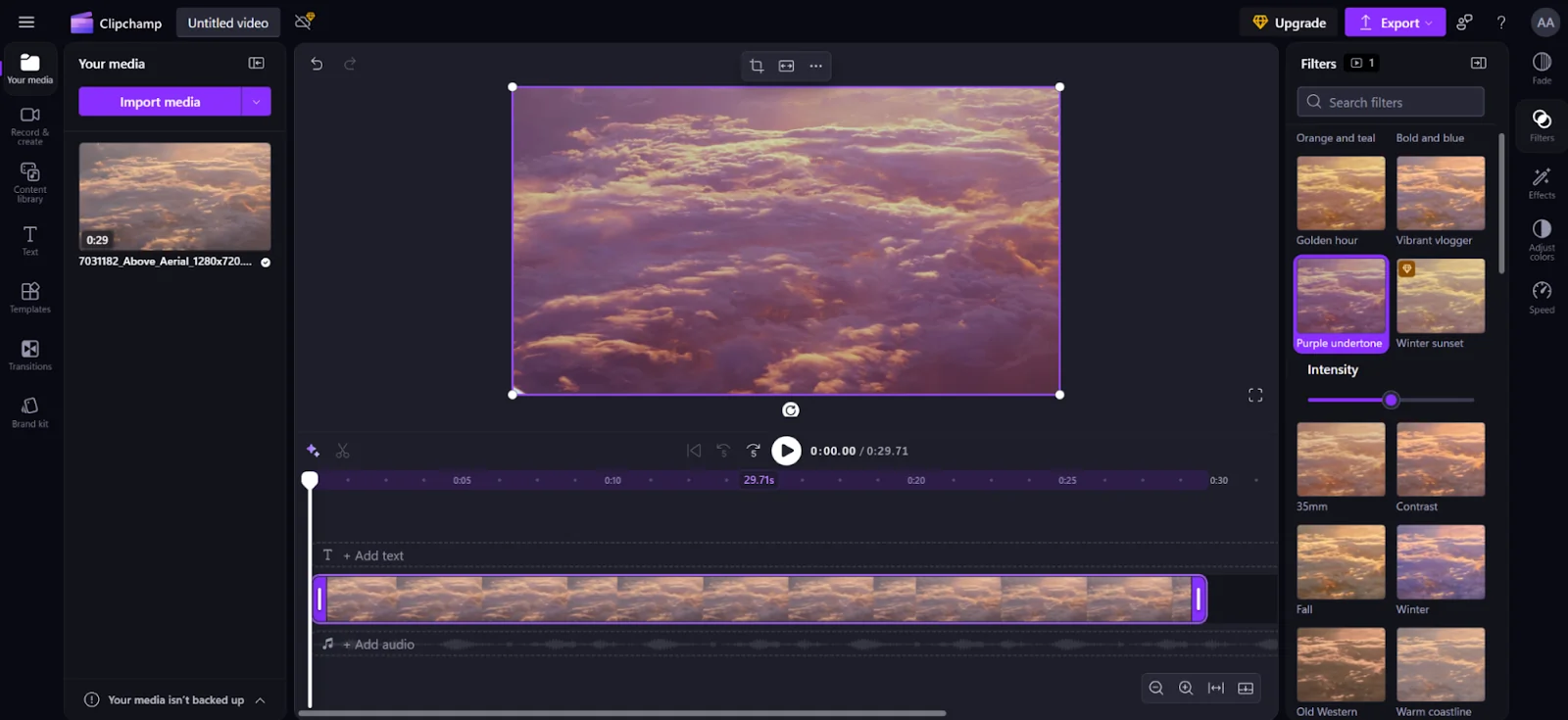The width and height of the screenshot is (1568, 720).
Task: Open the Speed tool in right sidebar
Action: 1542,296
